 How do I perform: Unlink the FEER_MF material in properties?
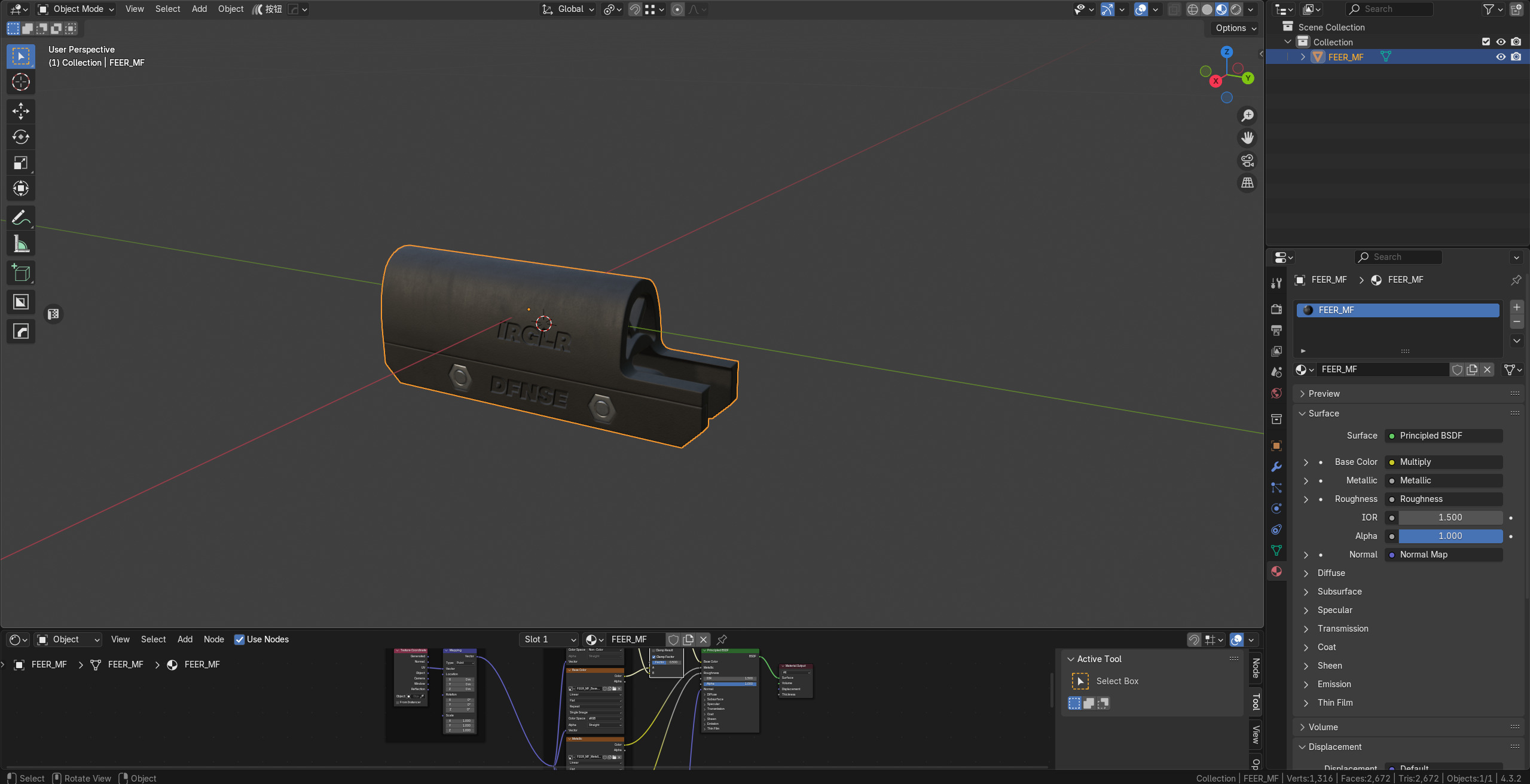1487,369
